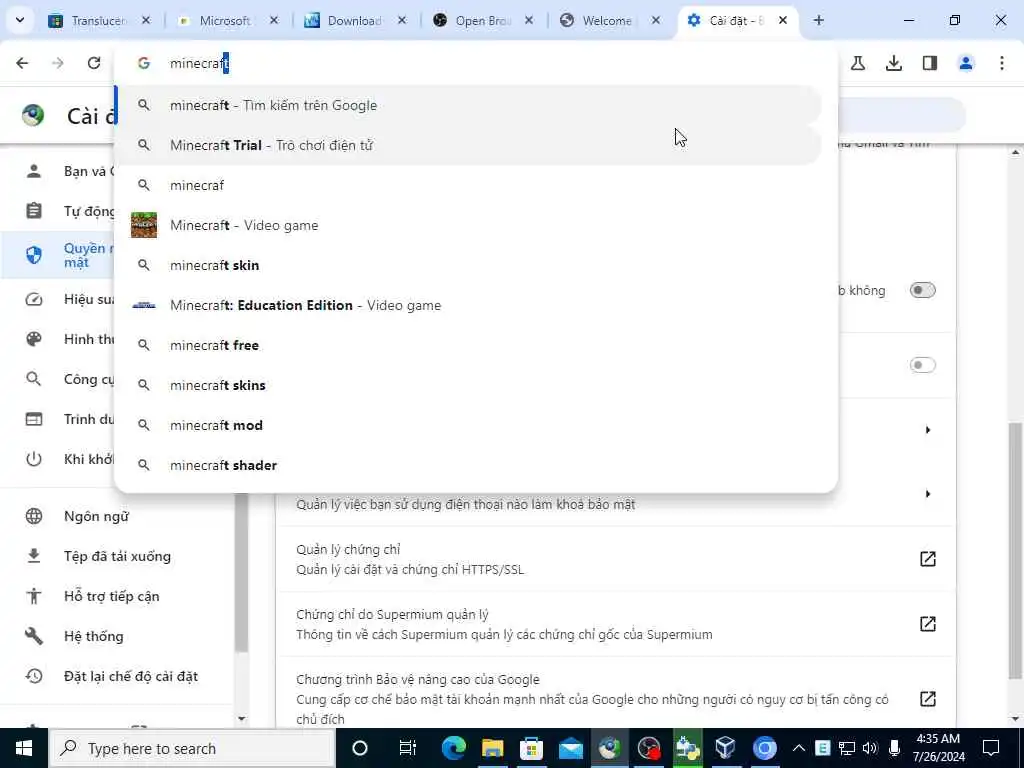Screen dimensions: 1024x768
Task: Open the Hiệu suất performance gauge icon
Action: coord(33,299)
